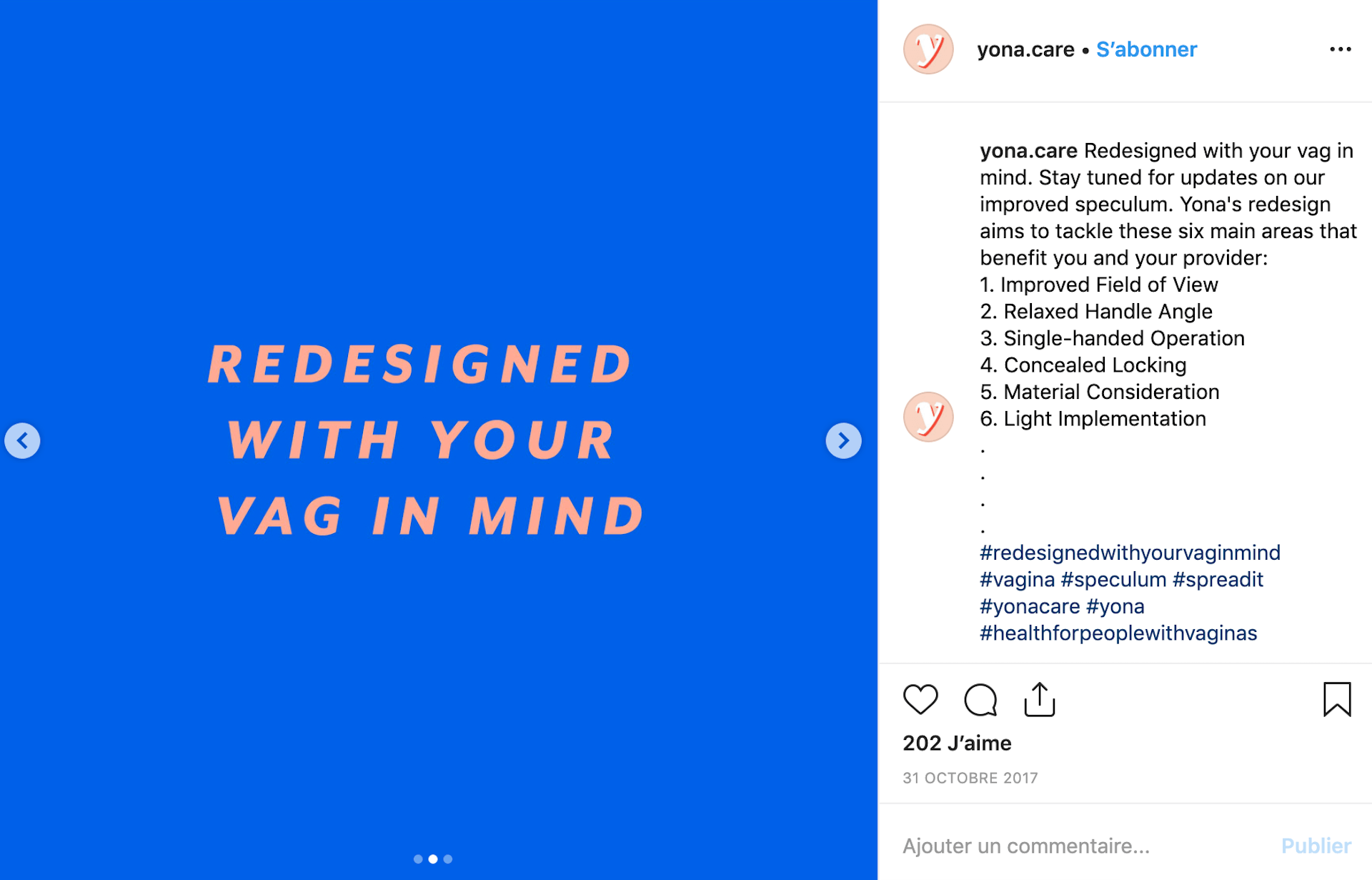
Task: Open #redesignedwithyourvaginmind hashtag
Action: (1130, 553)
